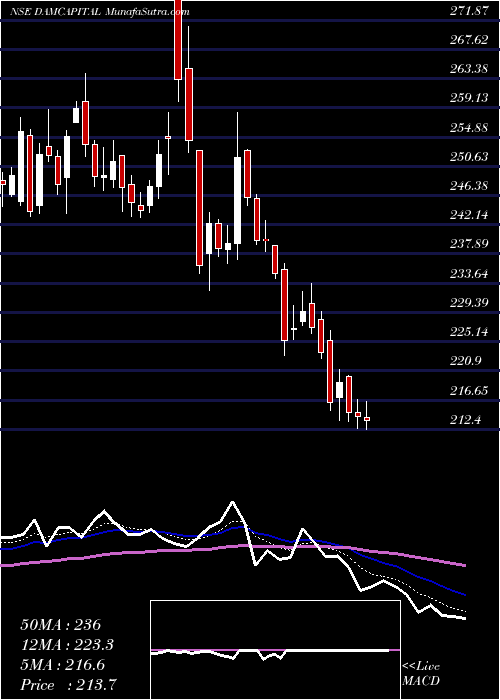Click the 5MA : 216.6 readout
The height and width of the screenshot is (700, 500).
tap(62, 665)
